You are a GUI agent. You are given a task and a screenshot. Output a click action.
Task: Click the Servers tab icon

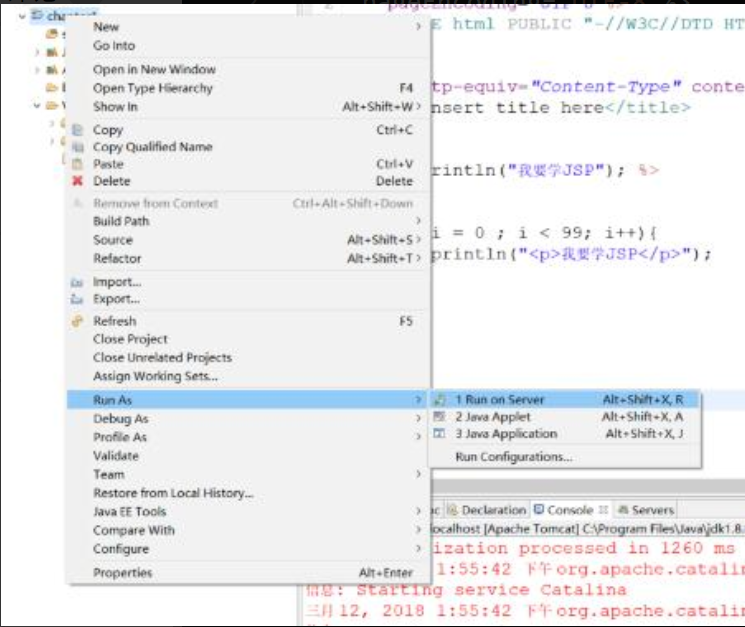pyautogui.click(x=623, y=510)
